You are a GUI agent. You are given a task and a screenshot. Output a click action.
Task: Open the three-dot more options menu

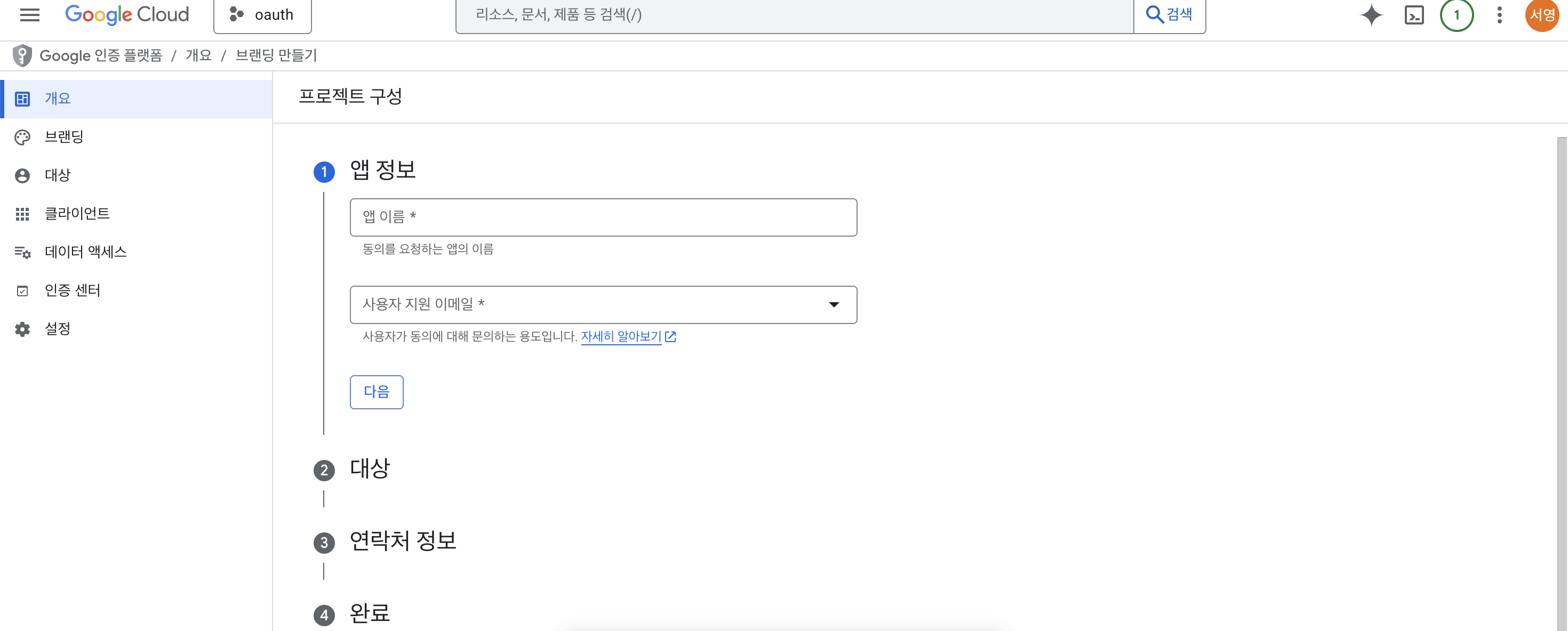pyautogui.click(x=1499, y=14)
